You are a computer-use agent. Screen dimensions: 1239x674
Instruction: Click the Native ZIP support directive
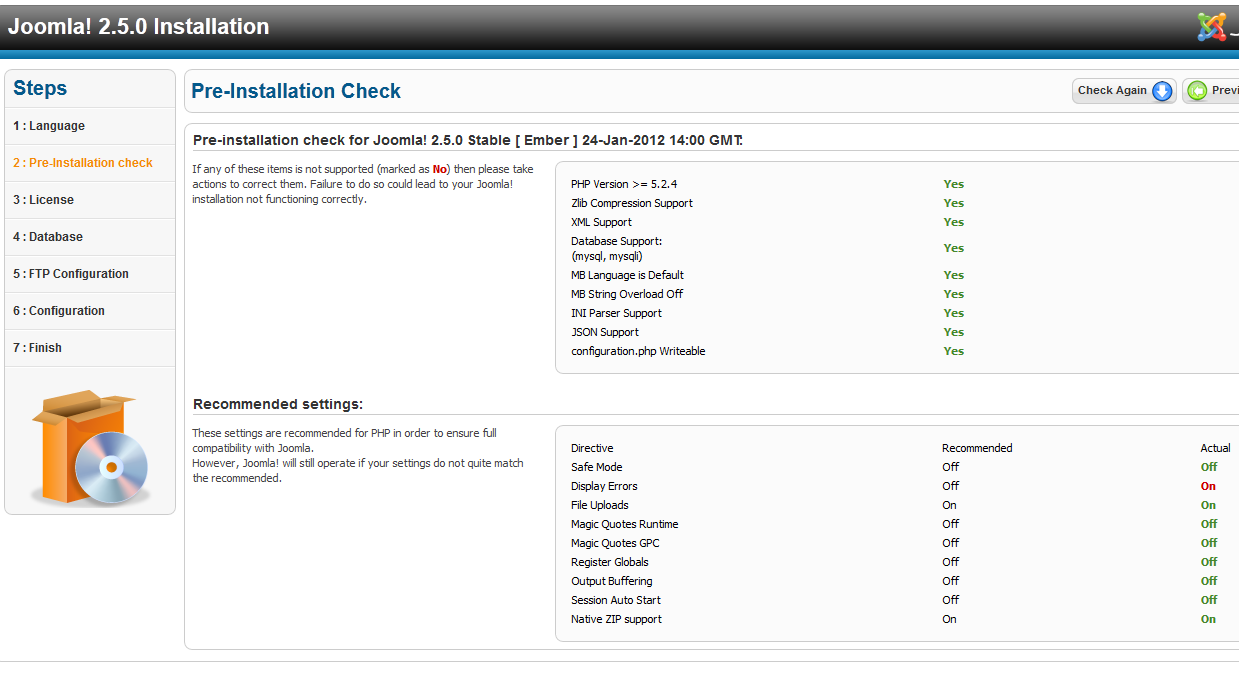[616, 619]
